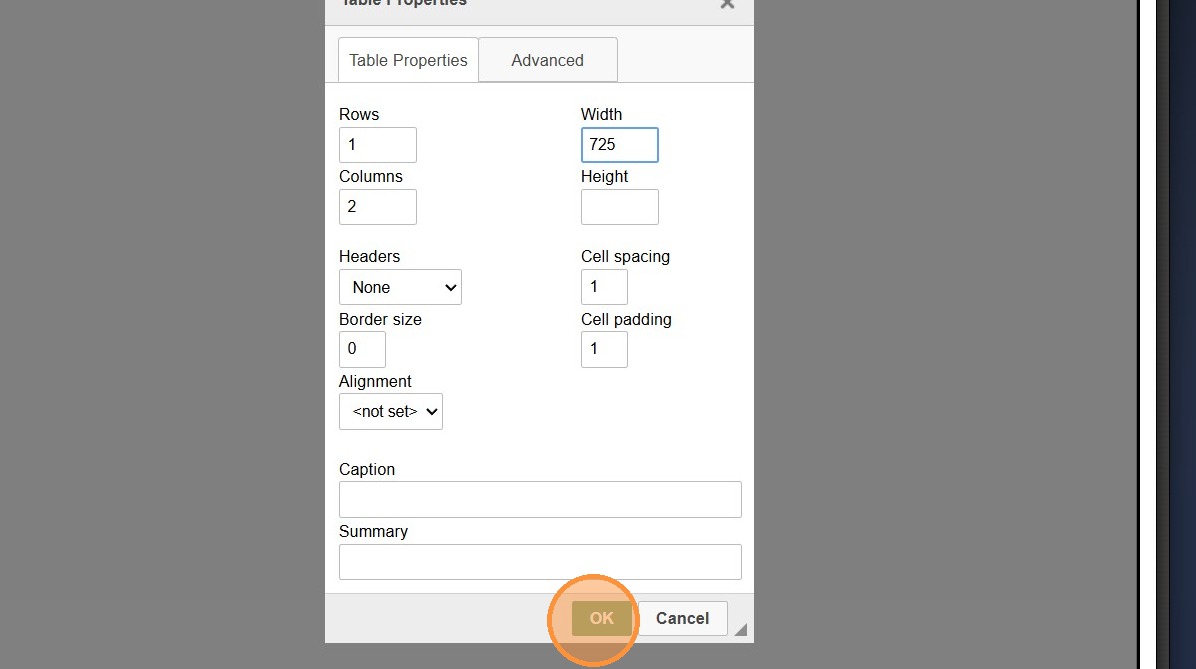Click the dialog resize handle corner

740,629
